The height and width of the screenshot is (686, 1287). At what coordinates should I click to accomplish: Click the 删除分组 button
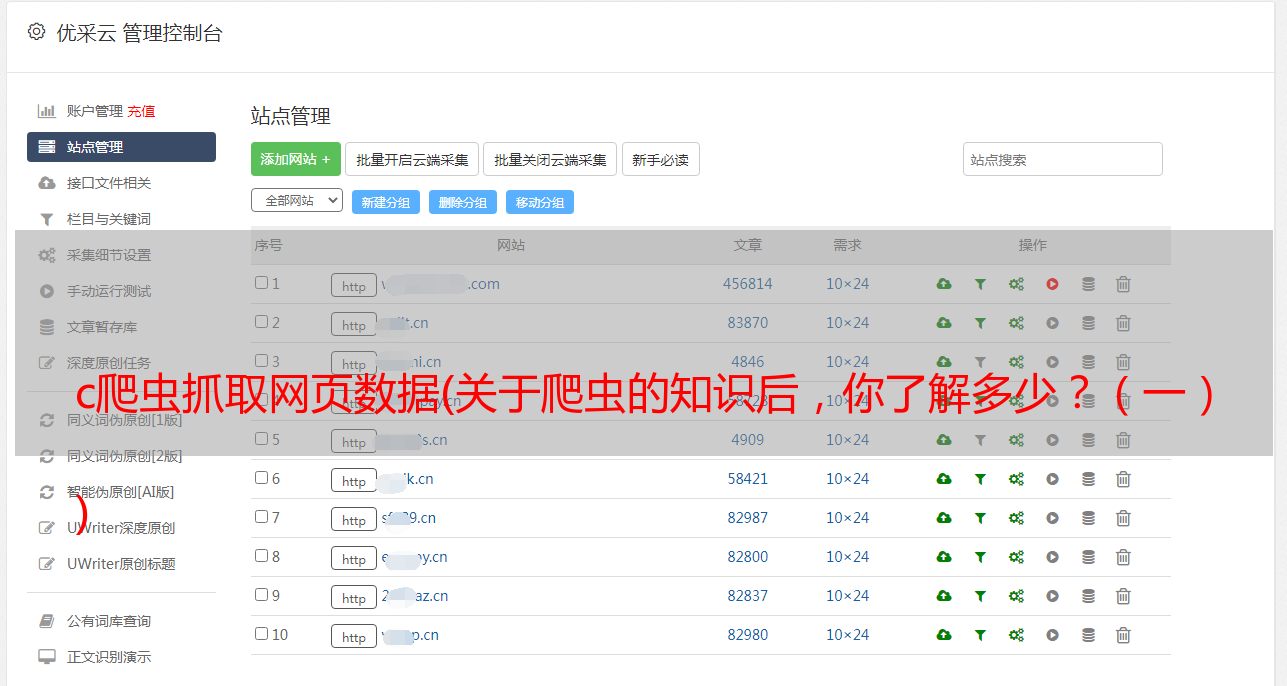[463, 202]
